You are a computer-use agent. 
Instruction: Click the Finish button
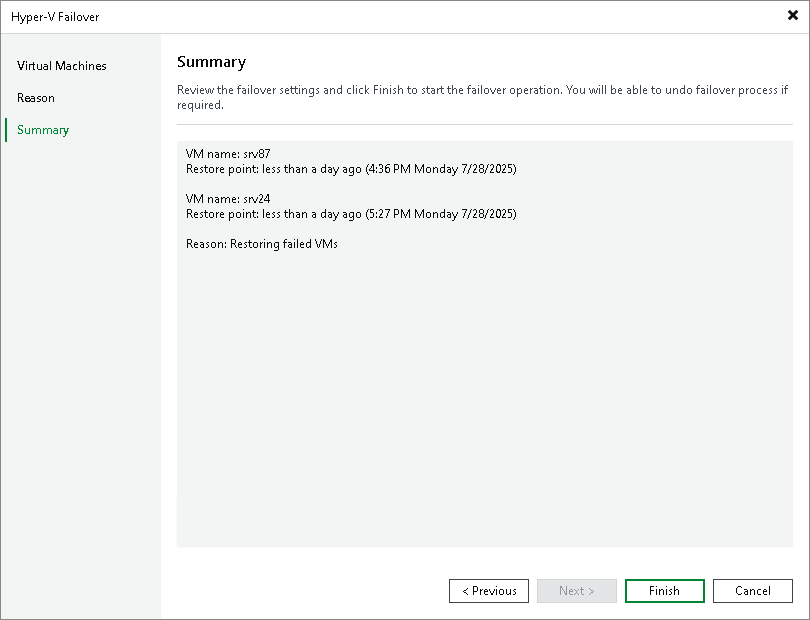click(x=664, y=591)
